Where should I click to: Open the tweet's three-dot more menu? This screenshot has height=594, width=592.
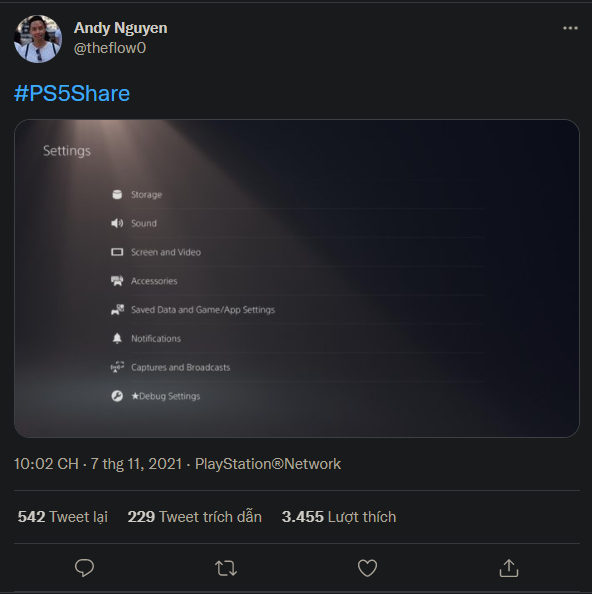(x=570, y=28)
